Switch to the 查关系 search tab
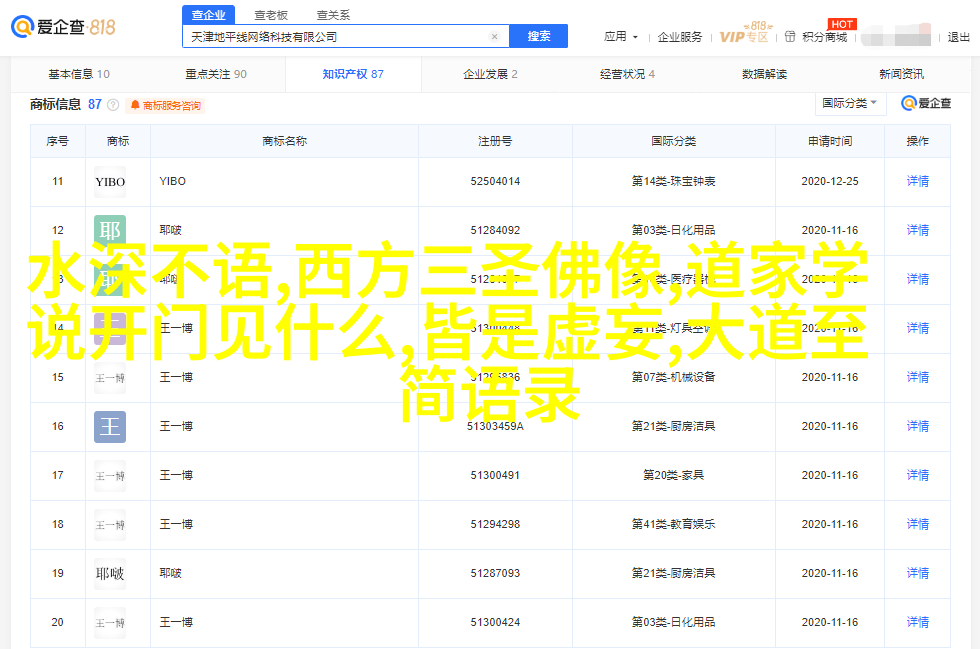980x649 pixels. point(333,14)
